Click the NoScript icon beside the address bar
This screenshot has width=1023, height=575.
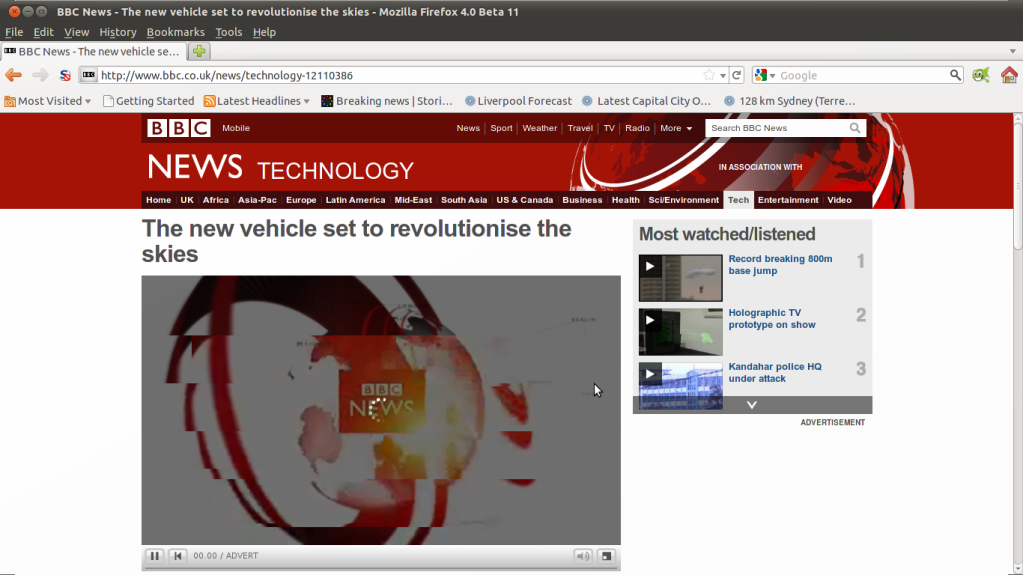pos(65,76)
